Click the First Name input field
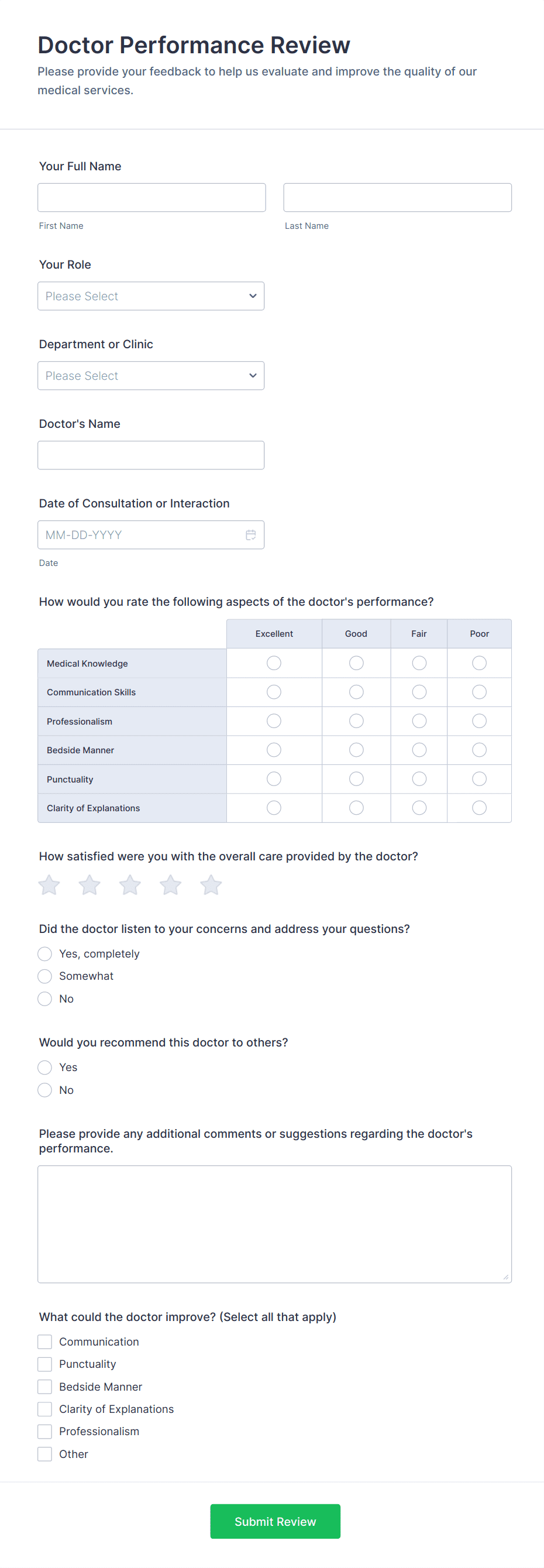544x1568 pixels. click(x=152, y=198)
